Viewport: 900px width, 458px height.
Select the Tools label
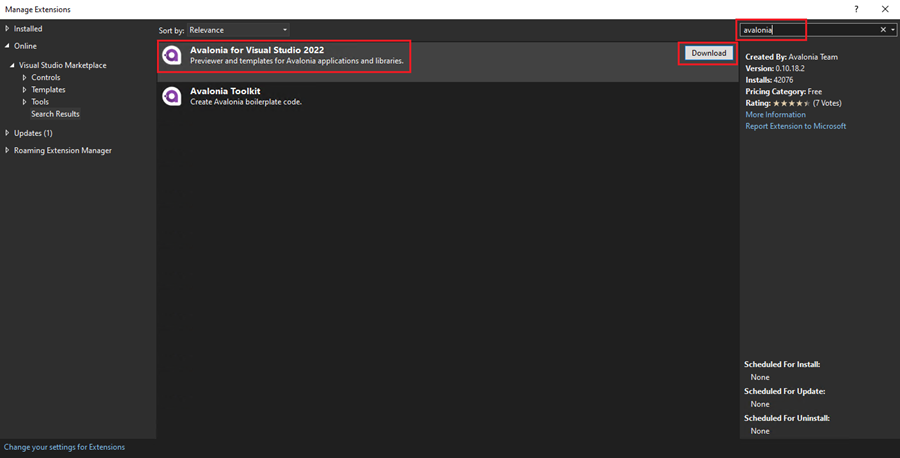[x=40, y=102]
